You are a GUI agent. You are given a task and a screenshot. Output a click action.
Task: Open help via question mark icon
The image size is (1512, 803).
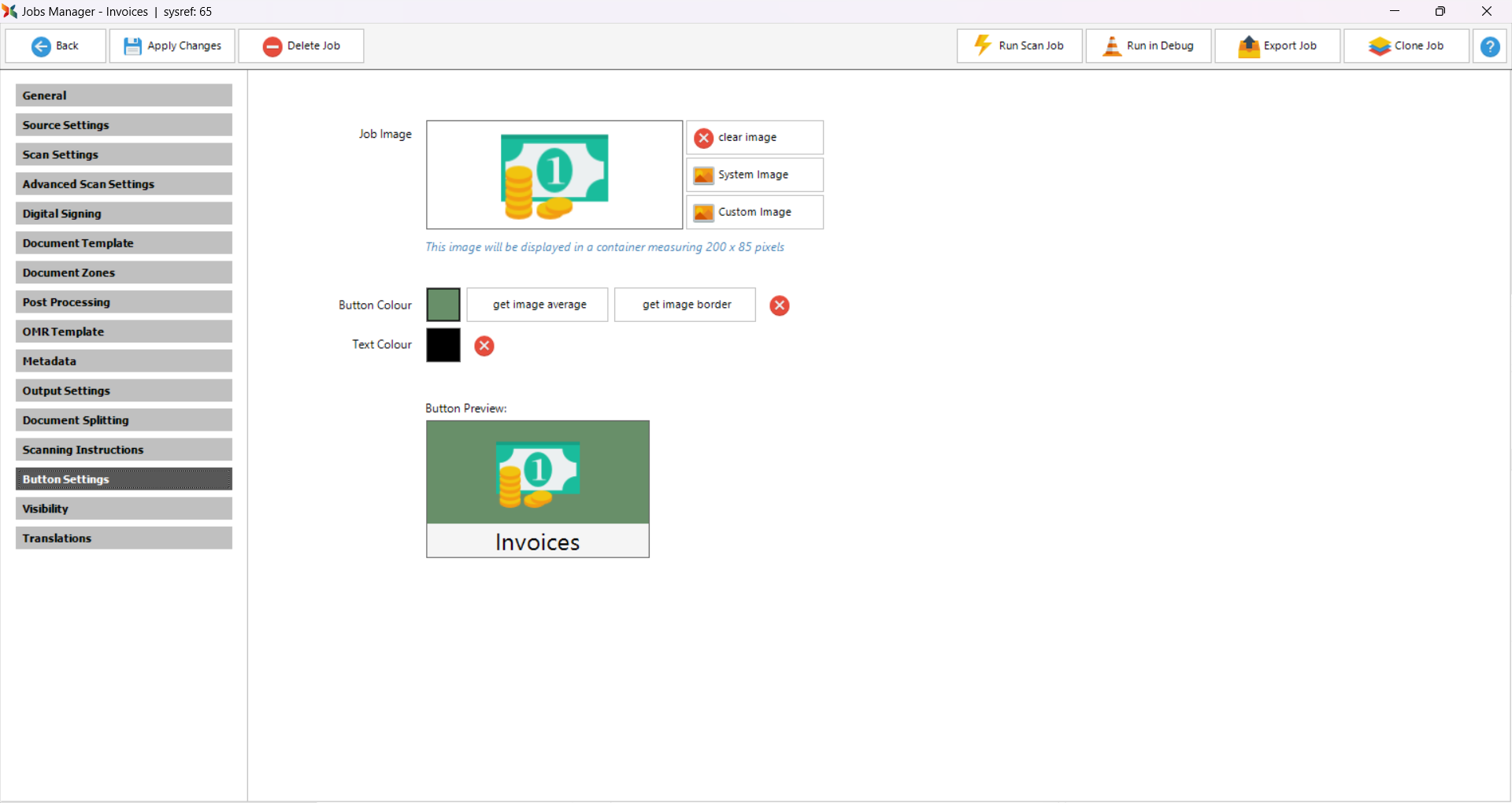(1490, 46)
